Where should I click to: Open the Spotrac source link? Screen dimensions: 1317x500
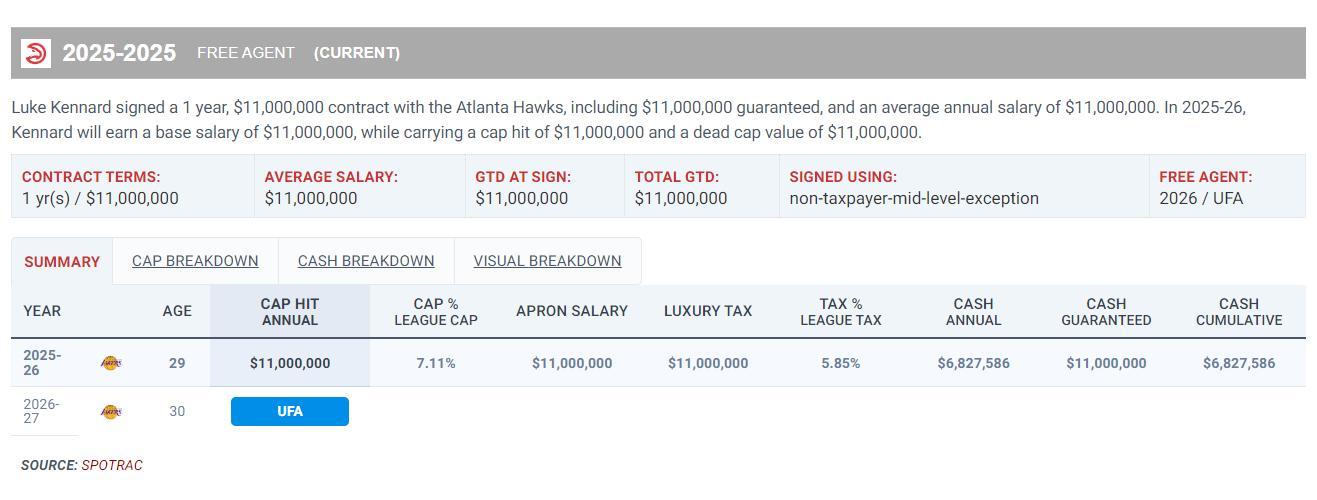click(x=112, y=465)
